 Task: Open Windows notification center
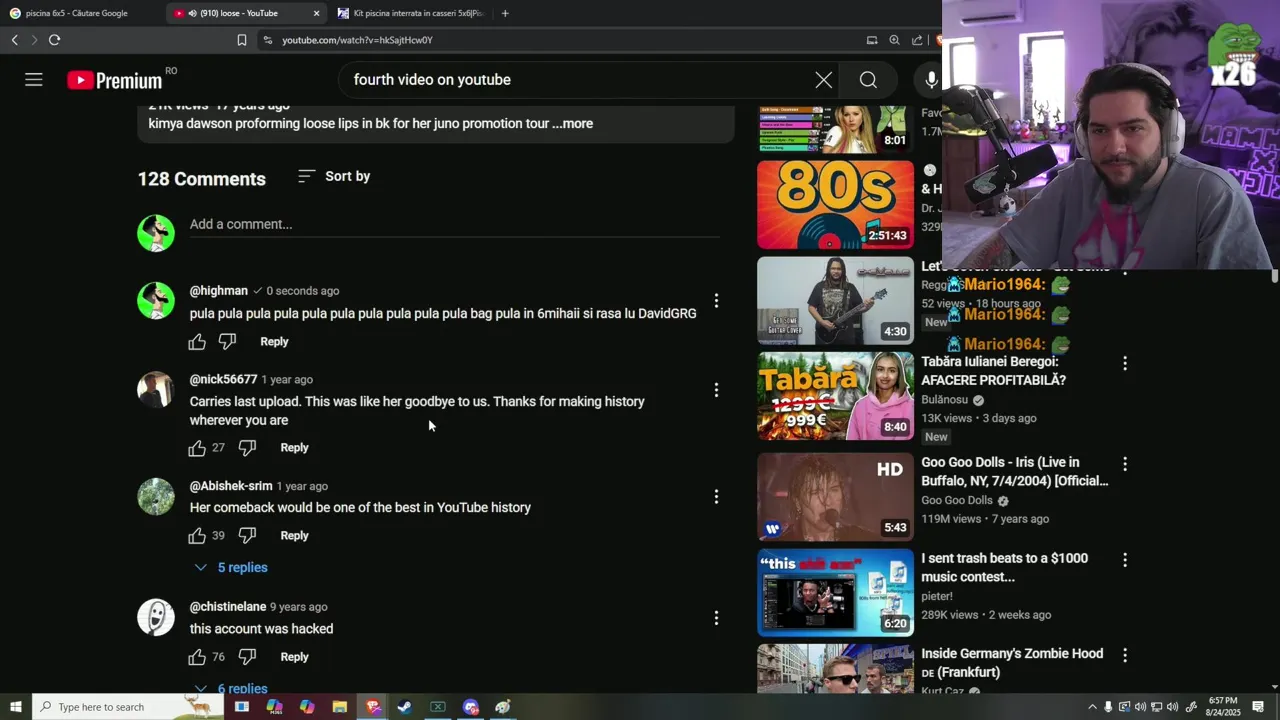[1258, 707]
